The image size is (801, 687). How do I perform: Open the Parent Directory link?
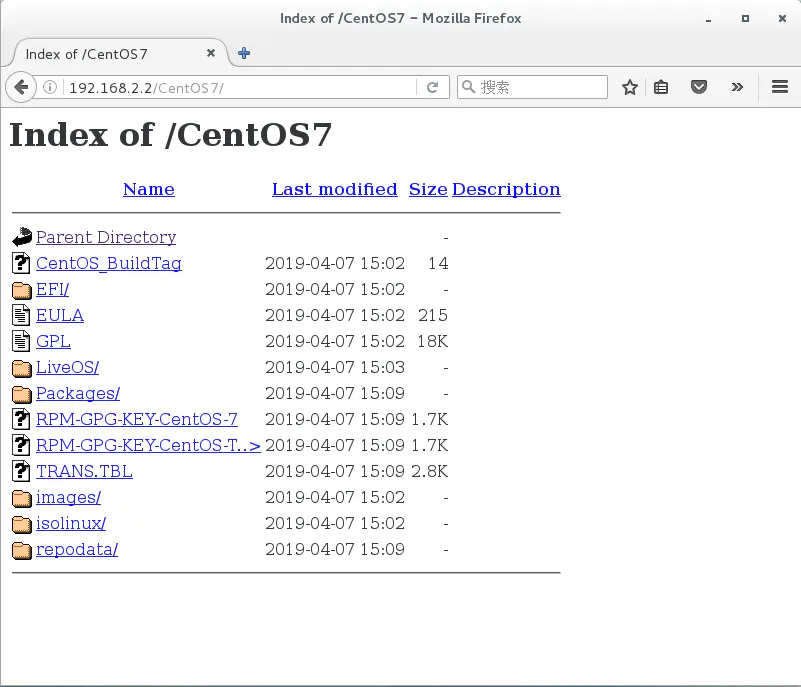click(106, 237)
